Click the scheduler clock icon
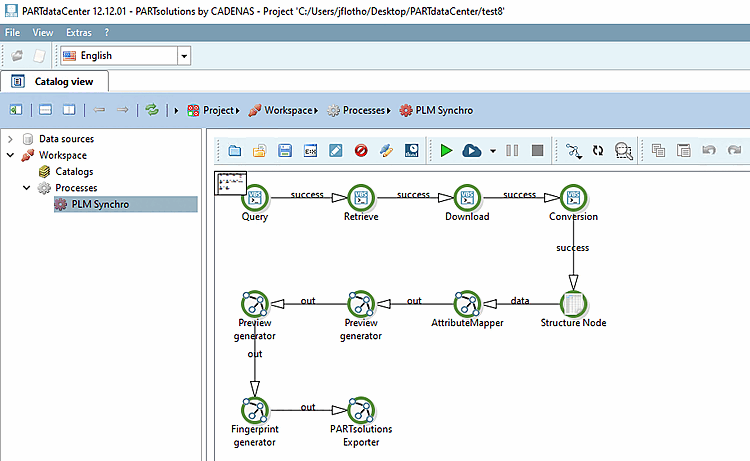This screenshot has height=461, width=750. click(412, 151)
